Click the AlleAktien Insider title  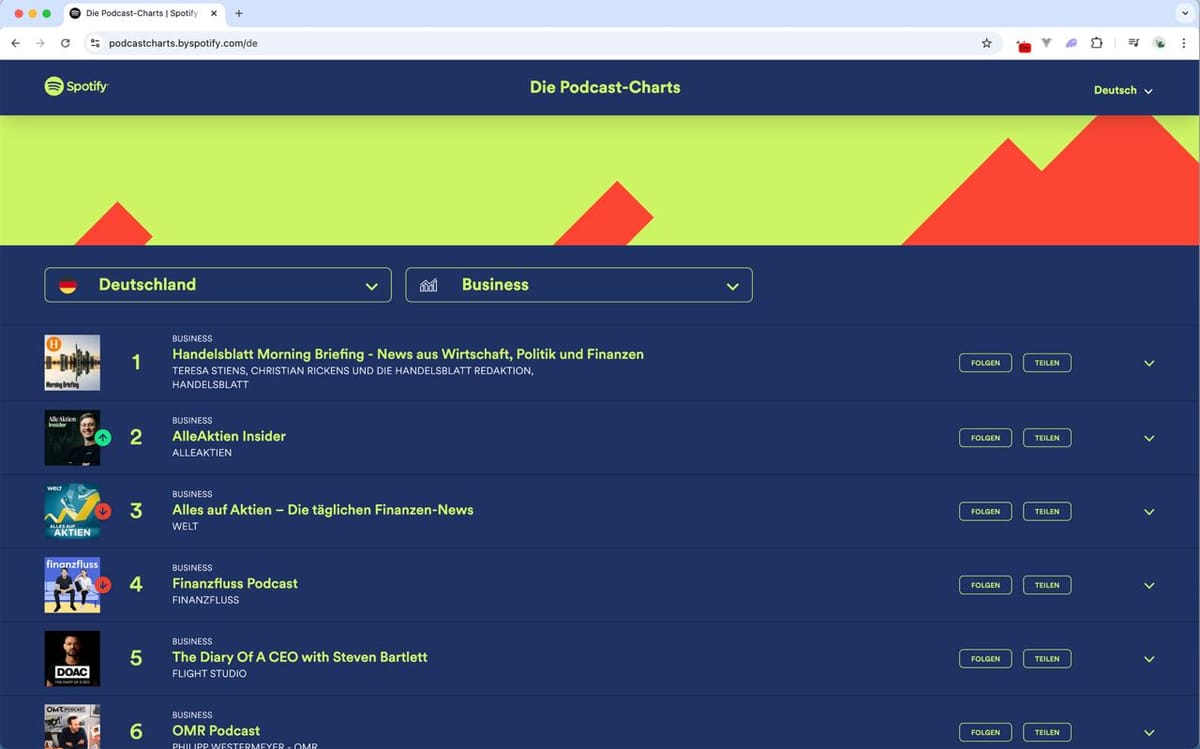[229, 436]
